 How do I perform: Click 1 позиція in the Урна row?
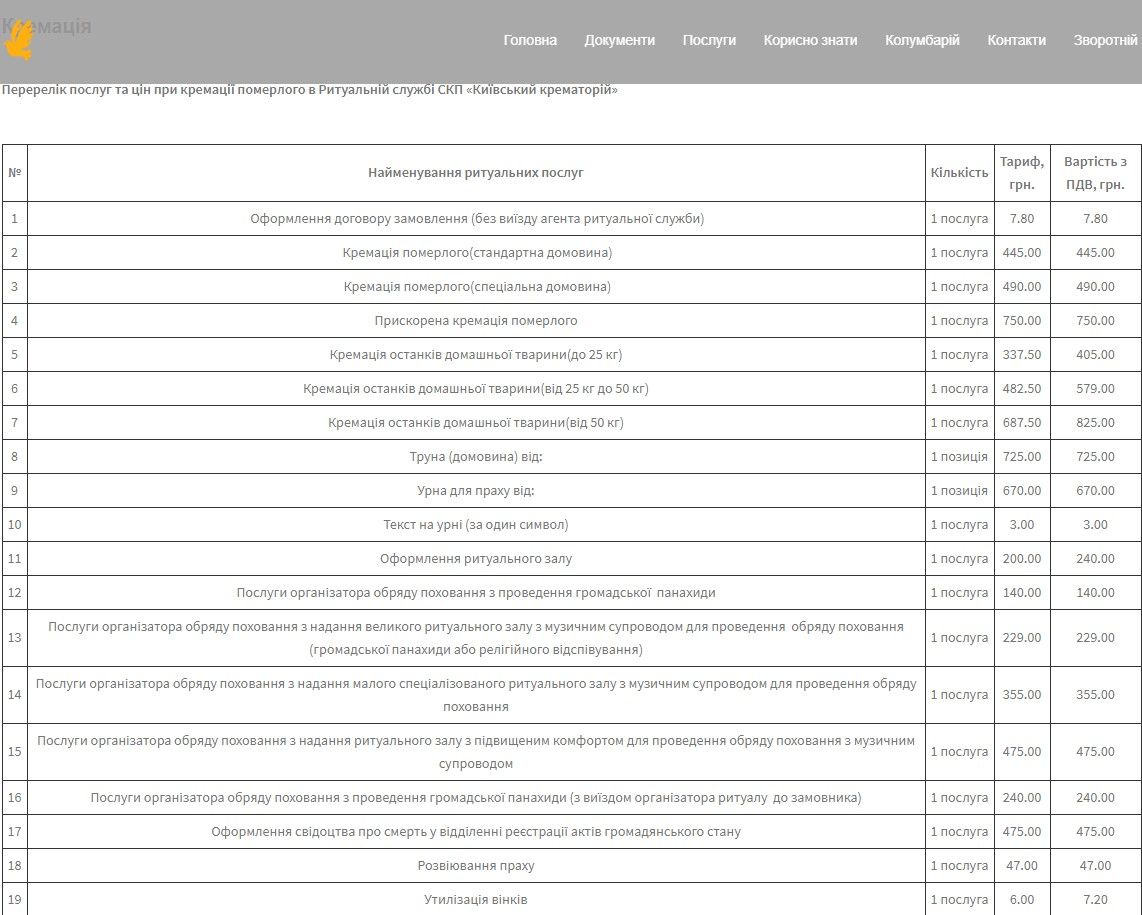point(959,490)
